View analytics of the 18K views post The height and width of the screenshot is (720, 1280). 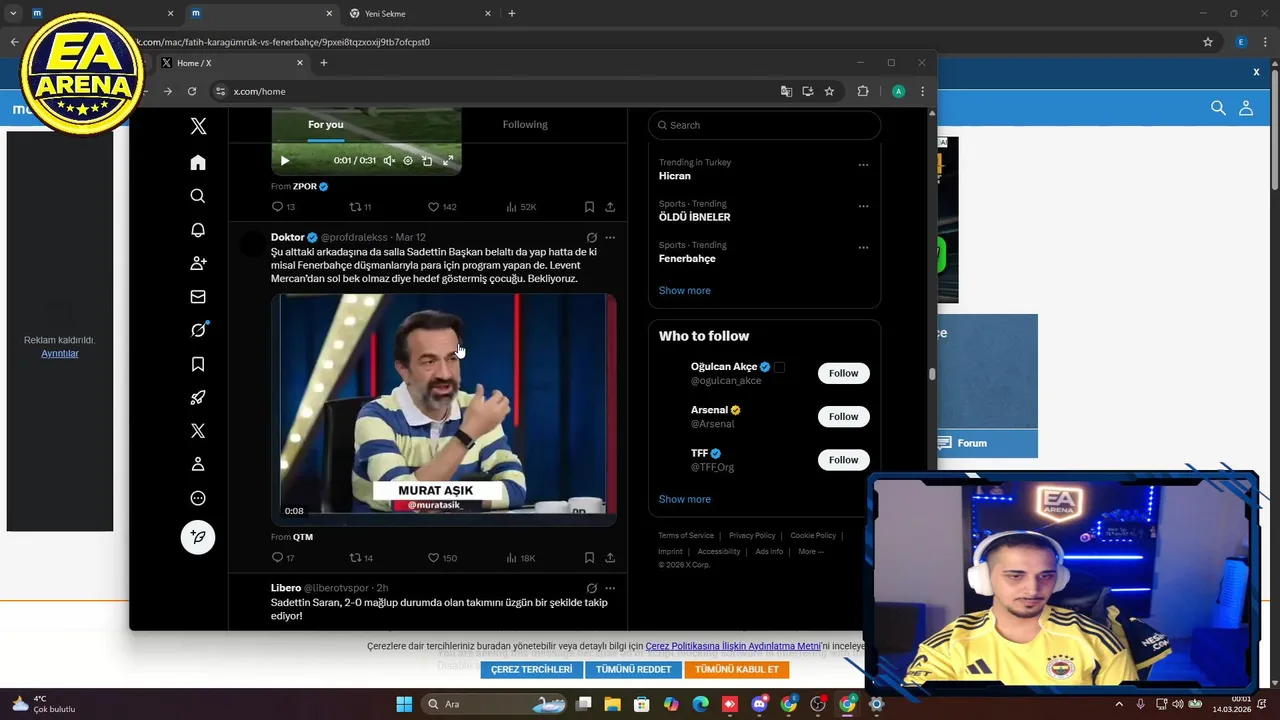tap(521, 558)
